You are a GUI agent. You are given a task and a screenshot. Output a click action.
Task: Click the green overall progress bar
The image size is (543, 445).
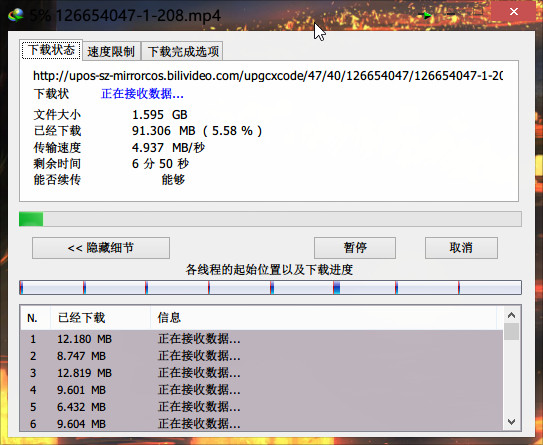pos(270,219)
